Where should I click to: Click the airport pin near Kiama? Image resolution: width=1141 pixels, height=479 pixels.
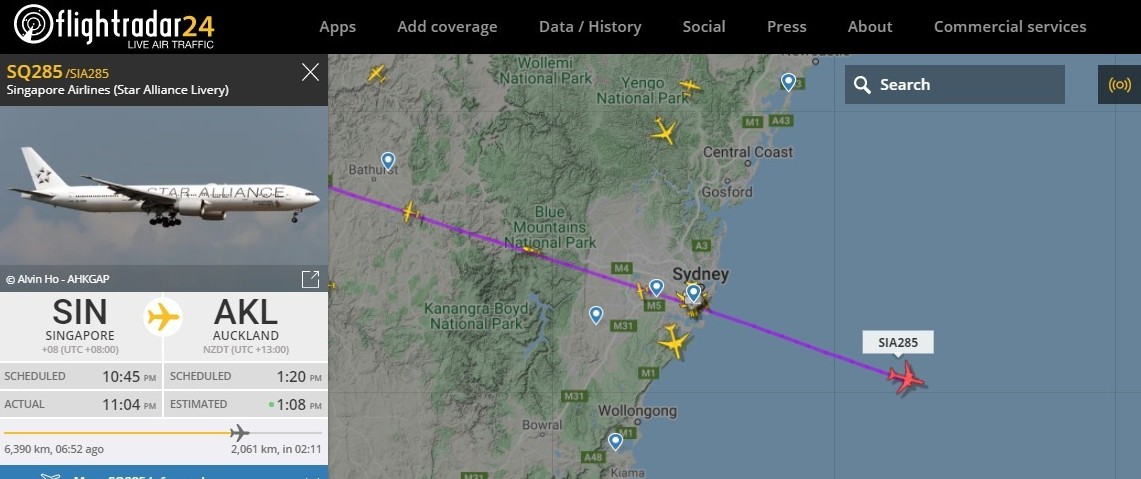tap(616, 441)
